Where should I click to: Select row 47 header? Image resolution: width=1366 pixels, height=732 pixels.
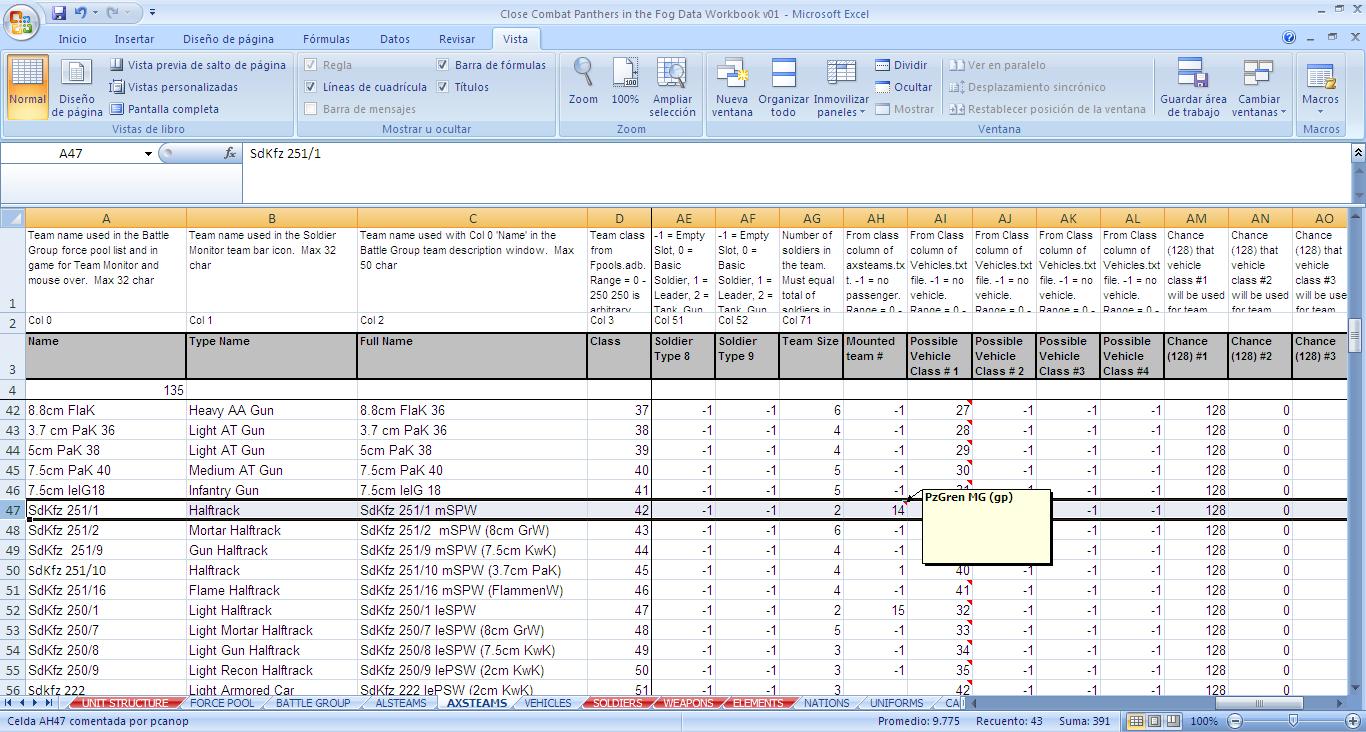click(13, 510)
